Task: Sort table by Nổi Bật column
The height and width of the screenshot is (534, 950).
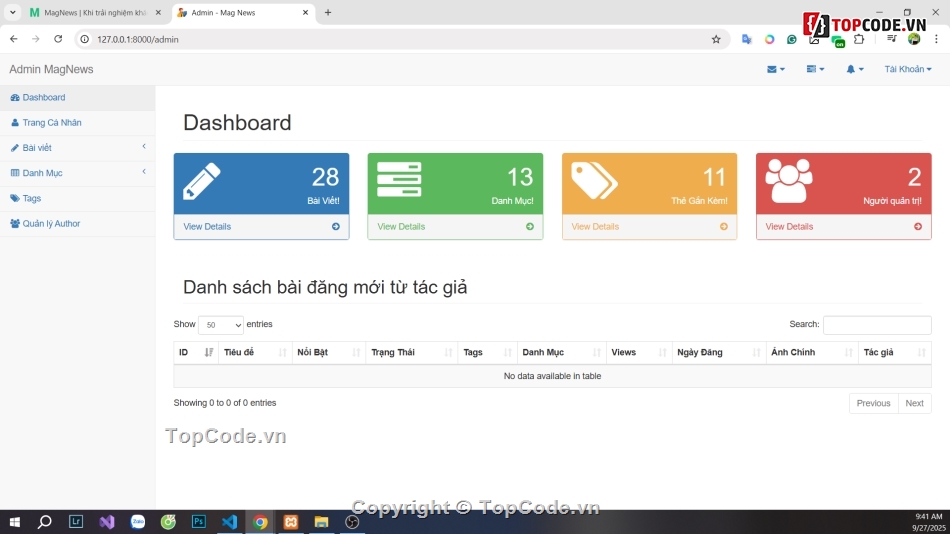Action: [329, 352]
